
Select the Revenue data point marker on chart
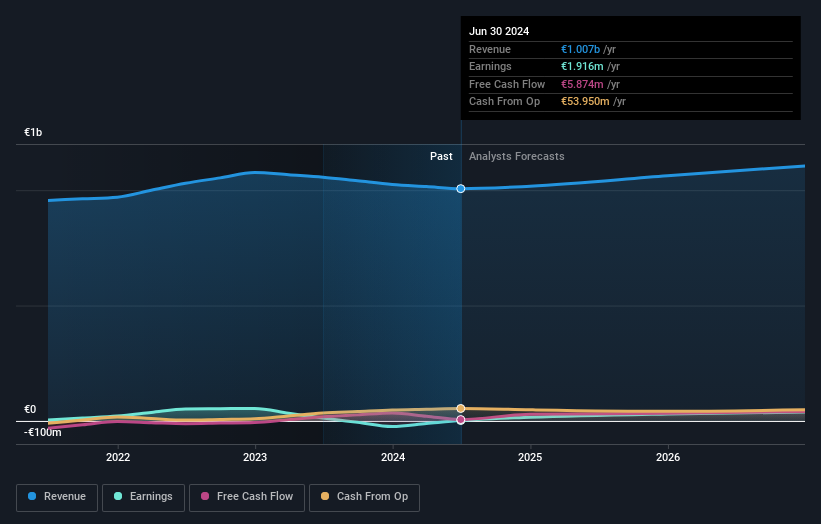461,188
